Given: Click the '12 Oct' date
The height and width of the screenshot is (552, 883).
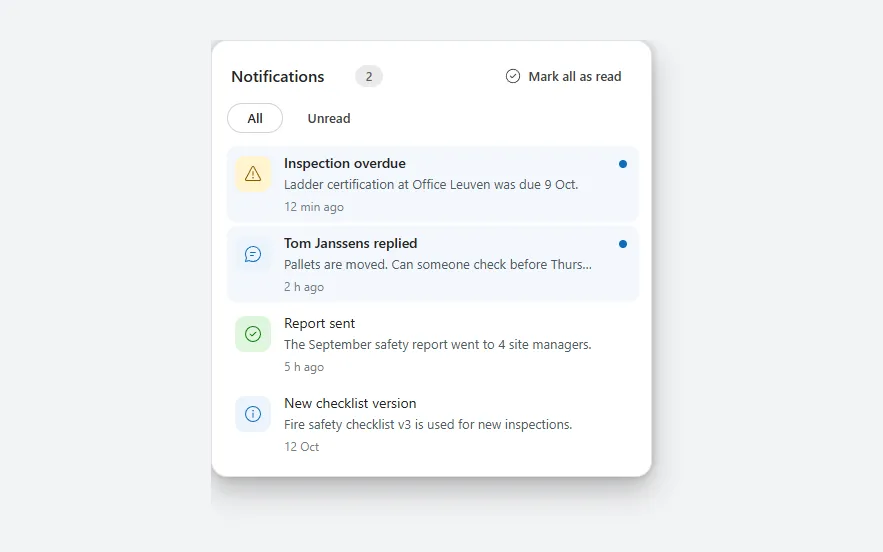Looking at the screenshot, I should coord(301,447).
